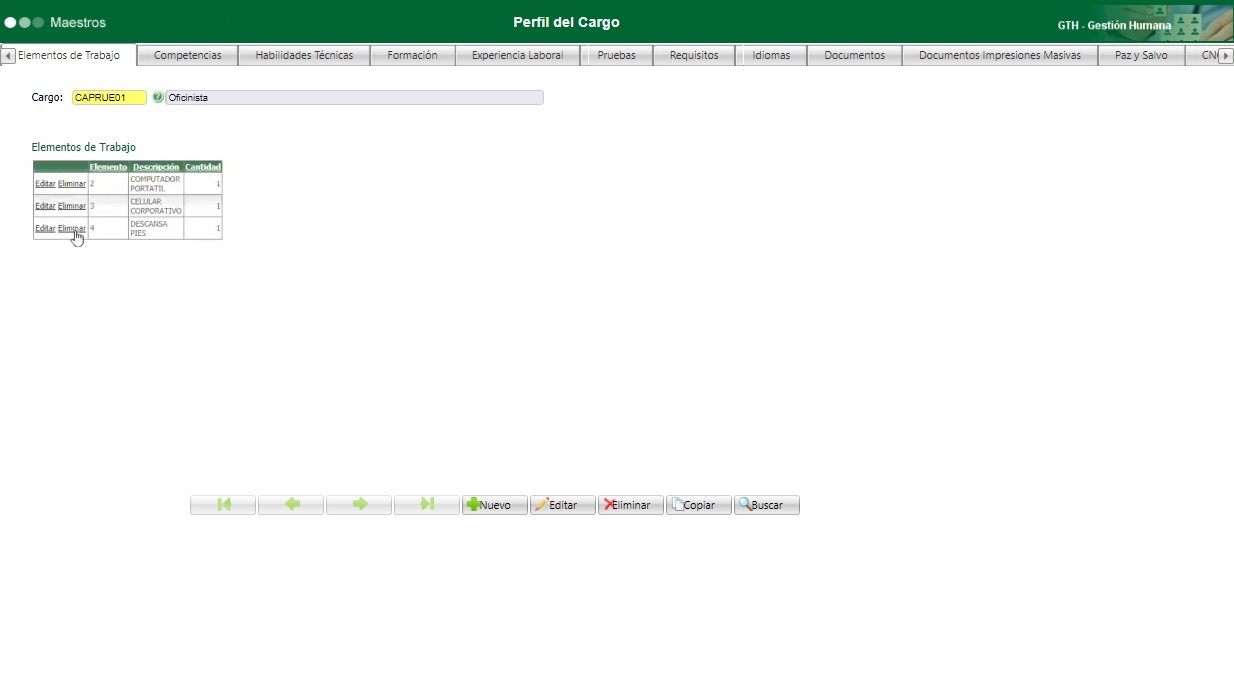The image size is (1234, 698).
Task: Open the Competencias tab
Action: 187,56
